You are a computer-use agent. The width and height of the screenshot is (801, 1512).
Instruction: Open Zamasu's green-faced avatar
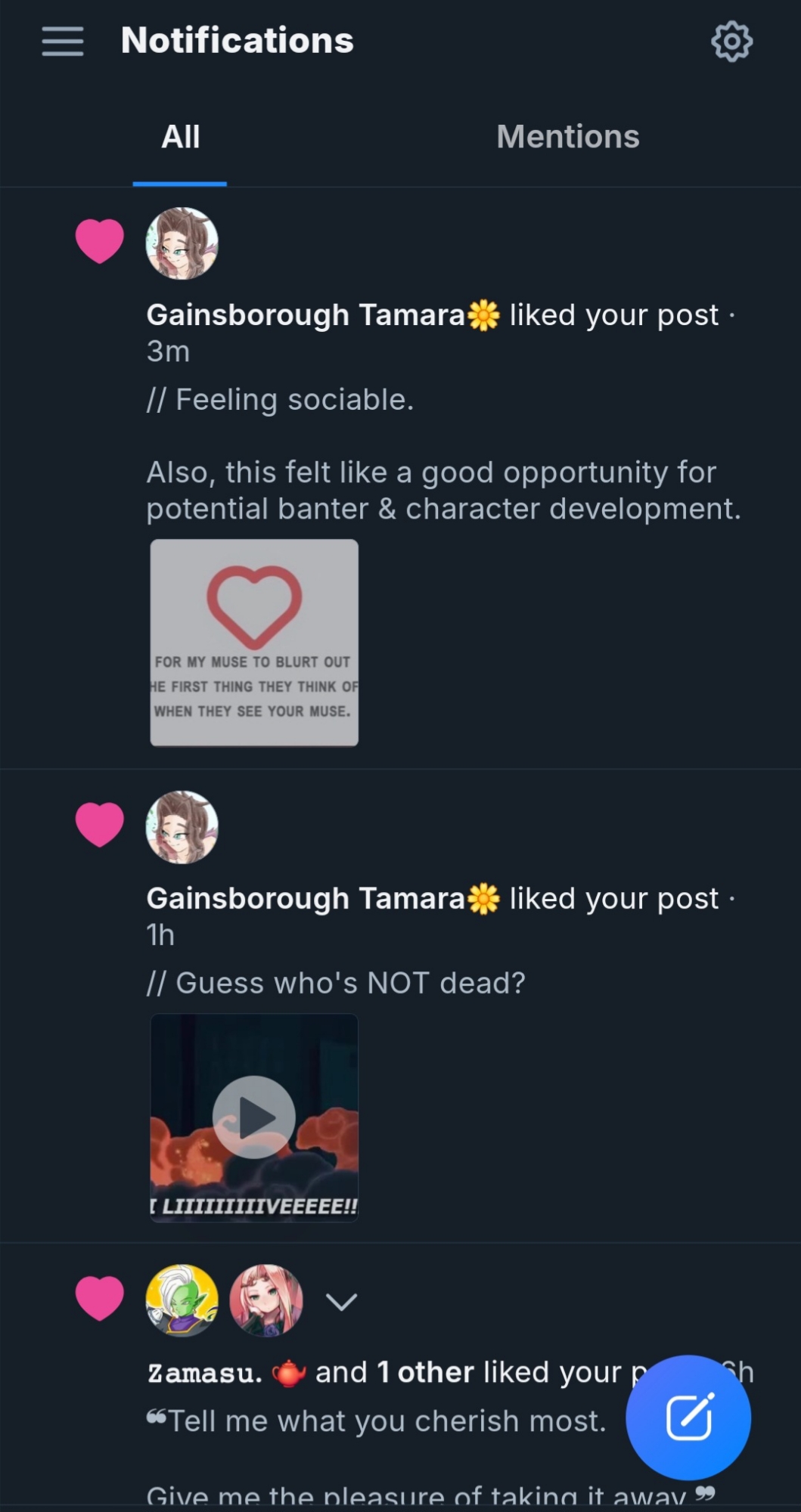[x=182, y=1300]
